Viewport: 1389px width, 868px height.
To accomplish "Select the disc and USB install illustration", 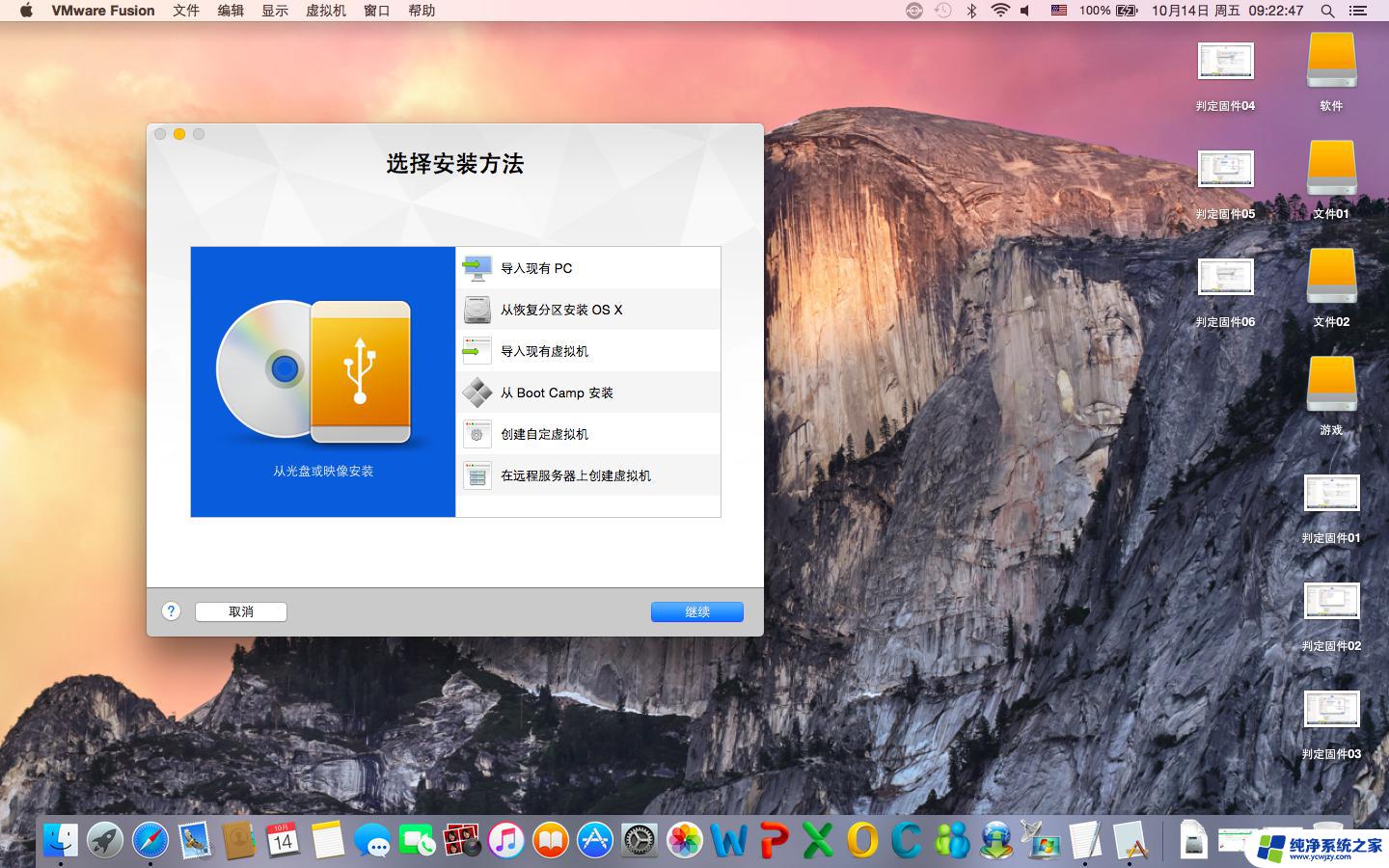I will pos(314,372).
